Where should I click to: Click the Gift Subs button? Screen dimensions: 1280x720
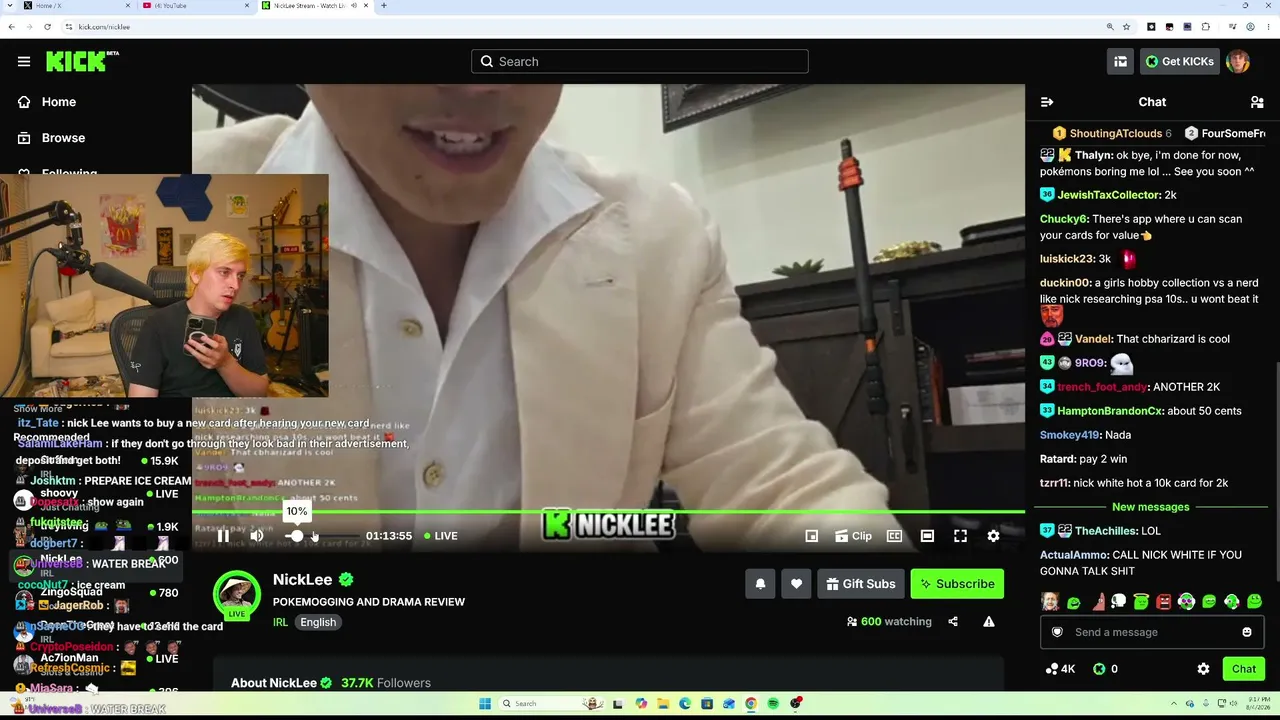861,584
